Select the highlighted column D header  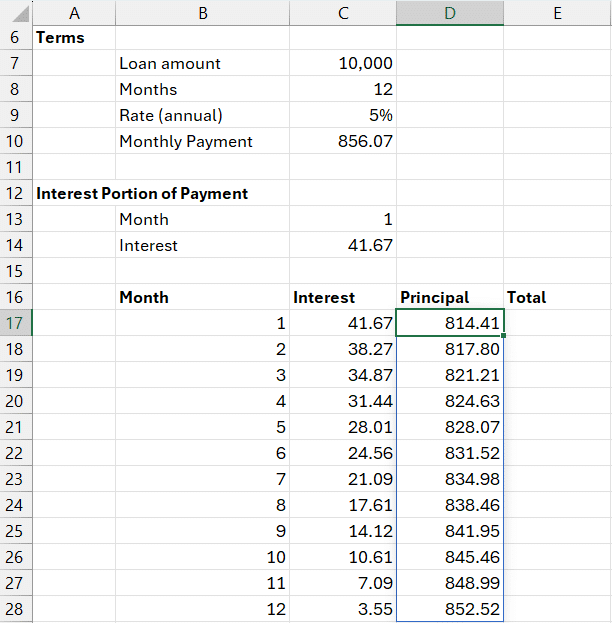point(449,13)
